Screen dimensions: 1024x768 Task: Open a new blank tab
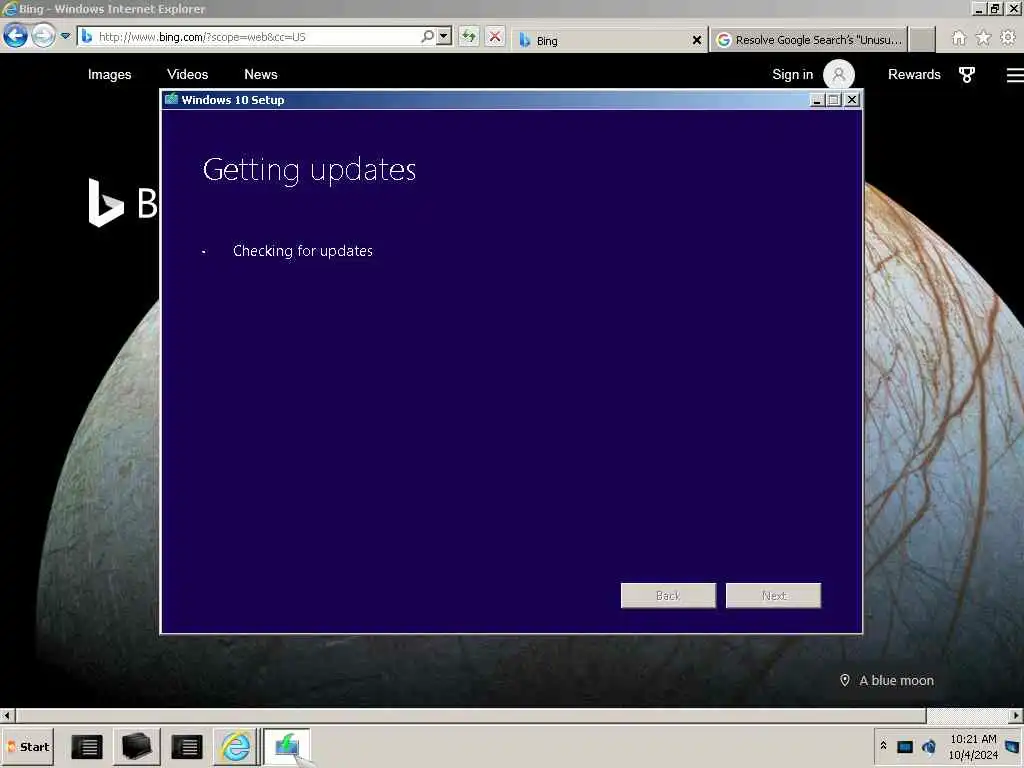point(922,40)
